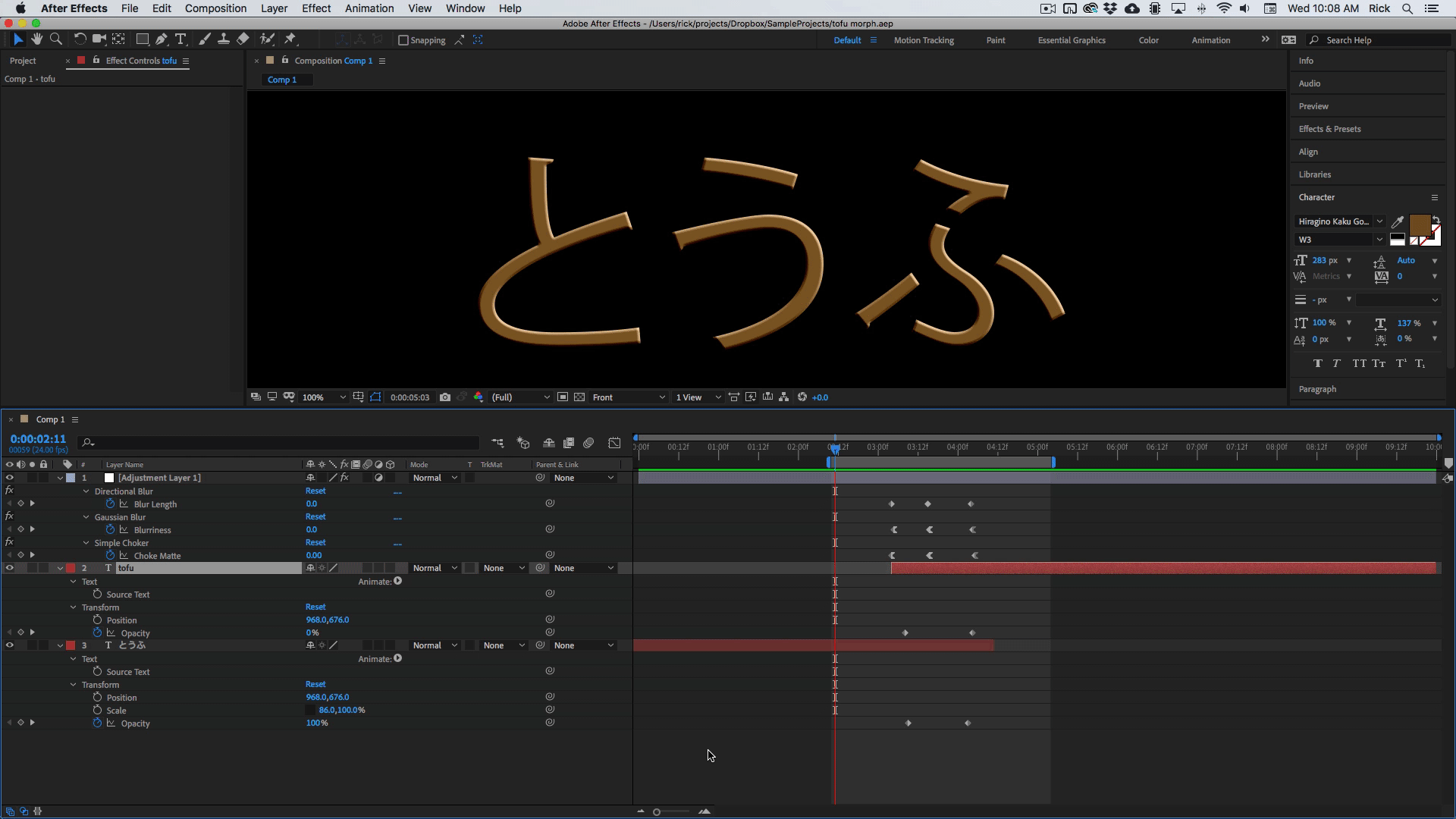The image size is (1456, 819).
Task: Open the Composition menu
Action: 215,8
